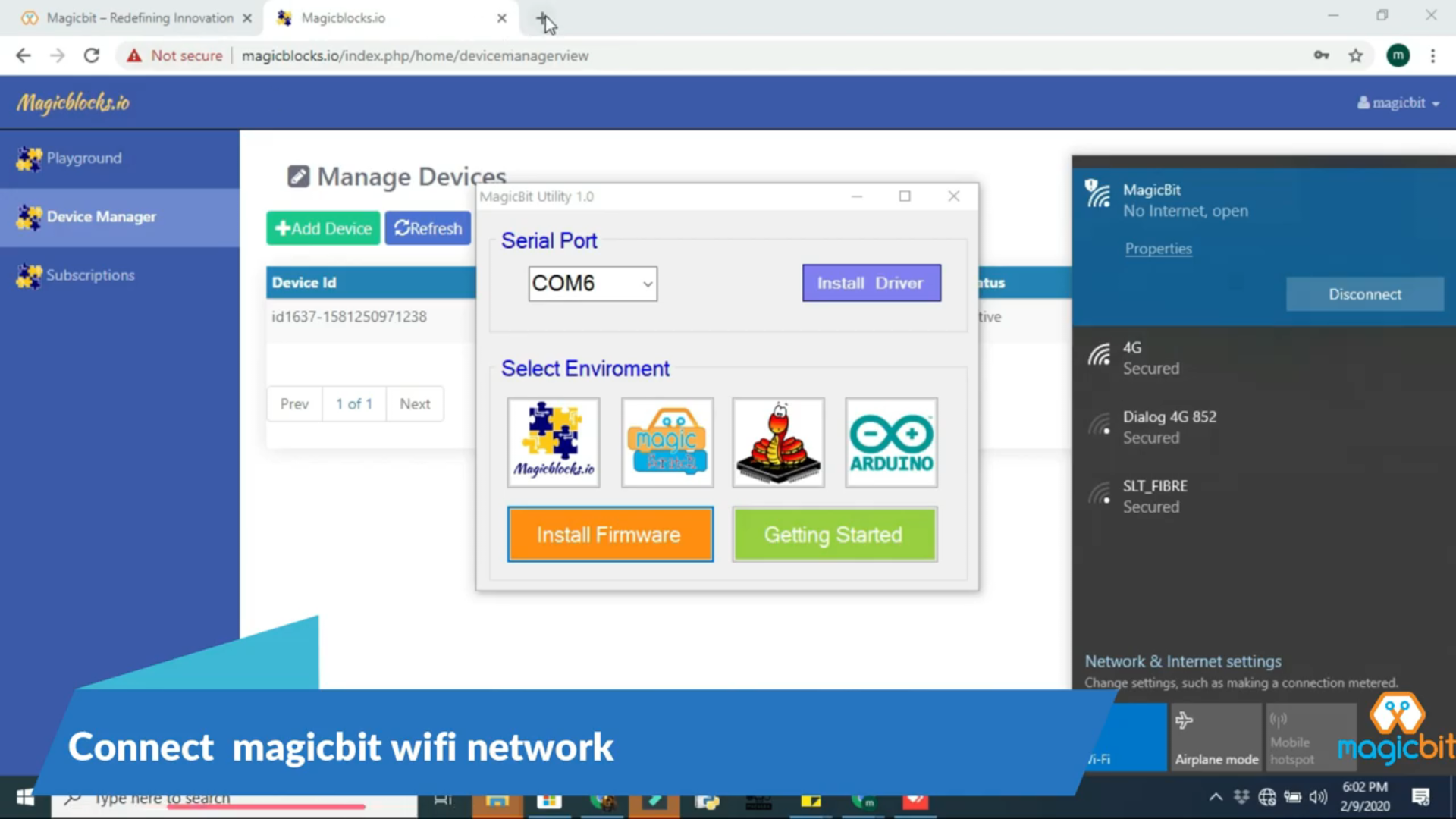
Task: Select device id1637-1581250971238 row
Action: click(x=372, y=317)
